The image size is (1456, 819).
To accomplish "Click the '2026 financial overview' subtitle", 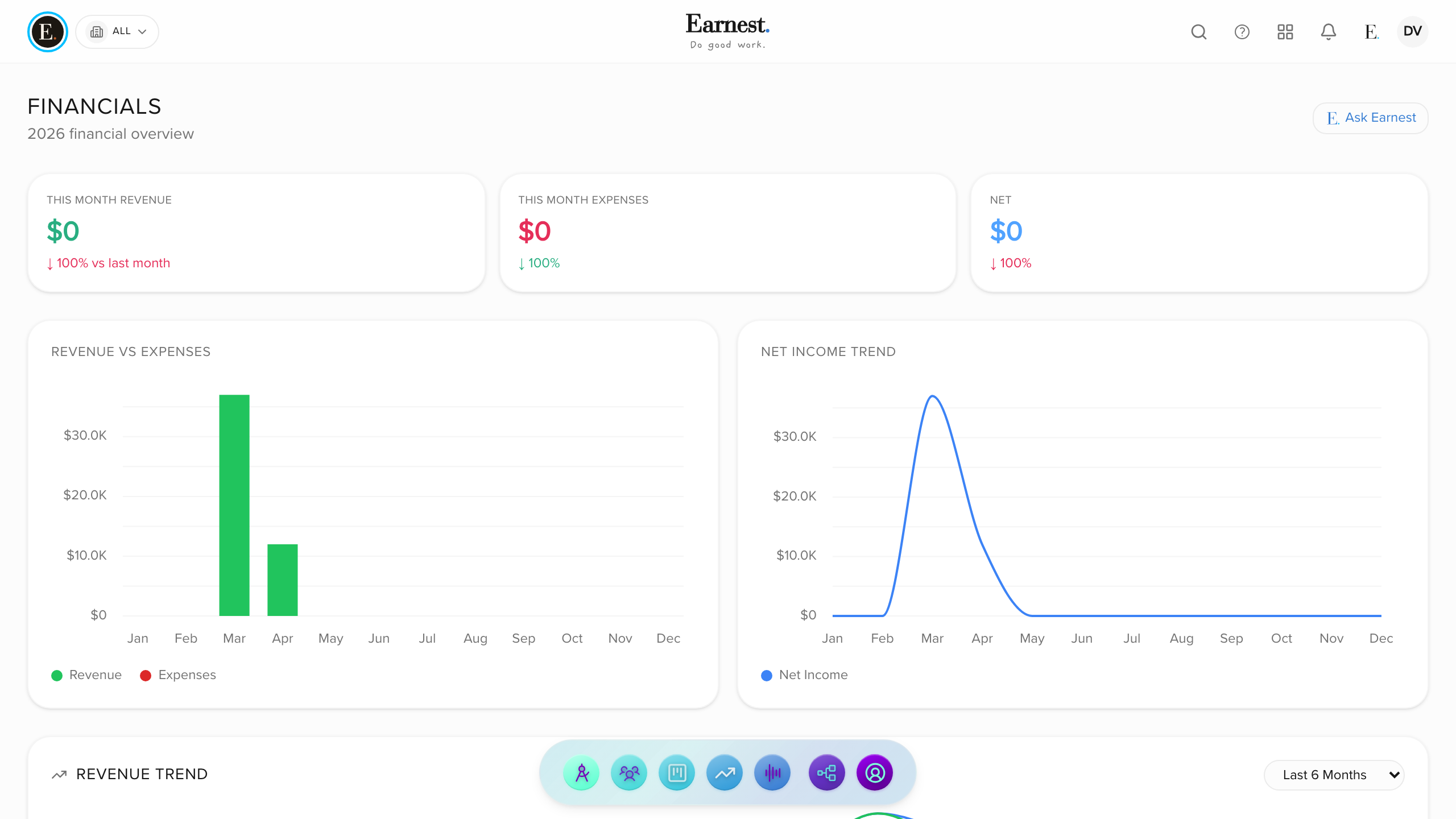I will click(111, 134).
